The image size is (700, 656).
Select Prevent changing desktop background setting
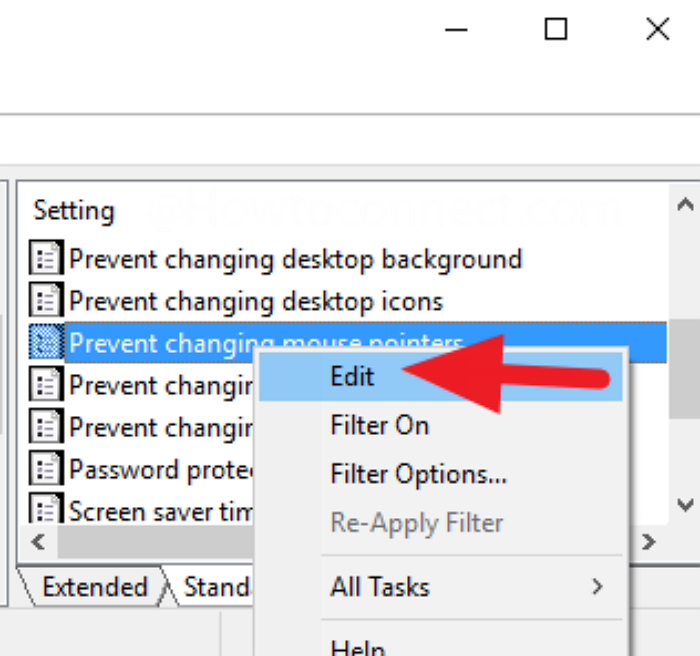[x=295, y=260]
